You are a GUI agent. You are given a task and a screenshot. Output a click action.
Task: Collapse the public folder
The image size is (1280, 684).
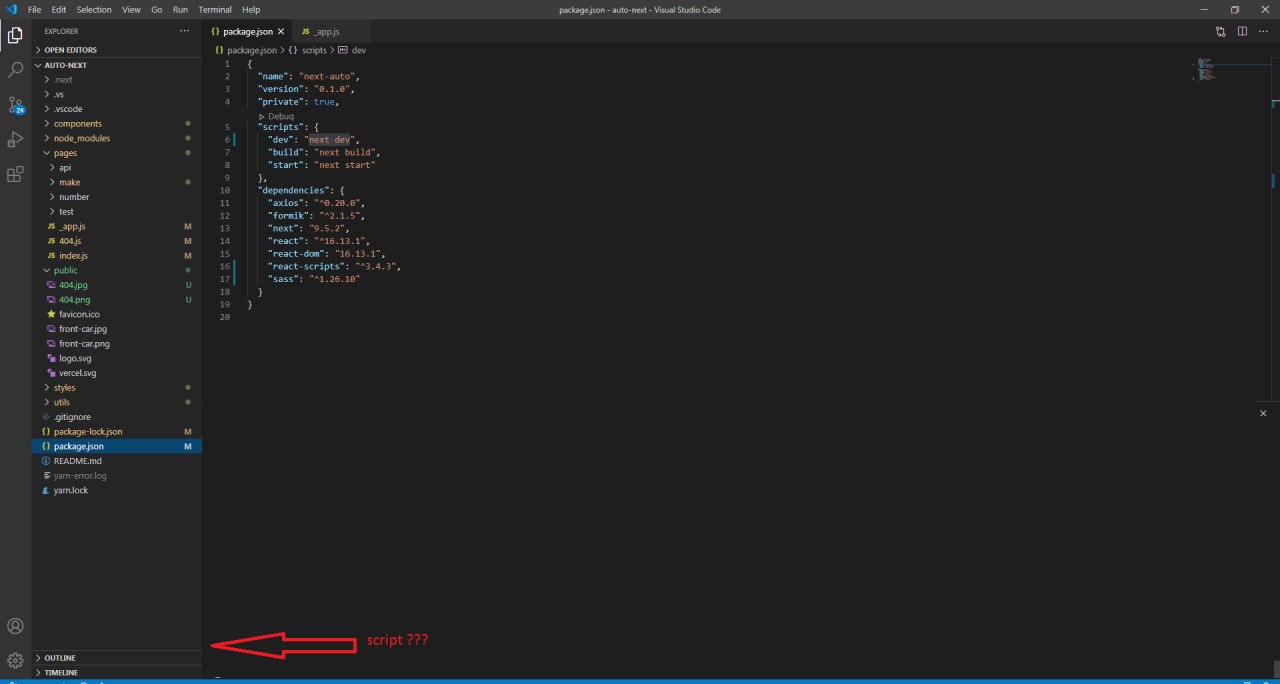point(117,270)
